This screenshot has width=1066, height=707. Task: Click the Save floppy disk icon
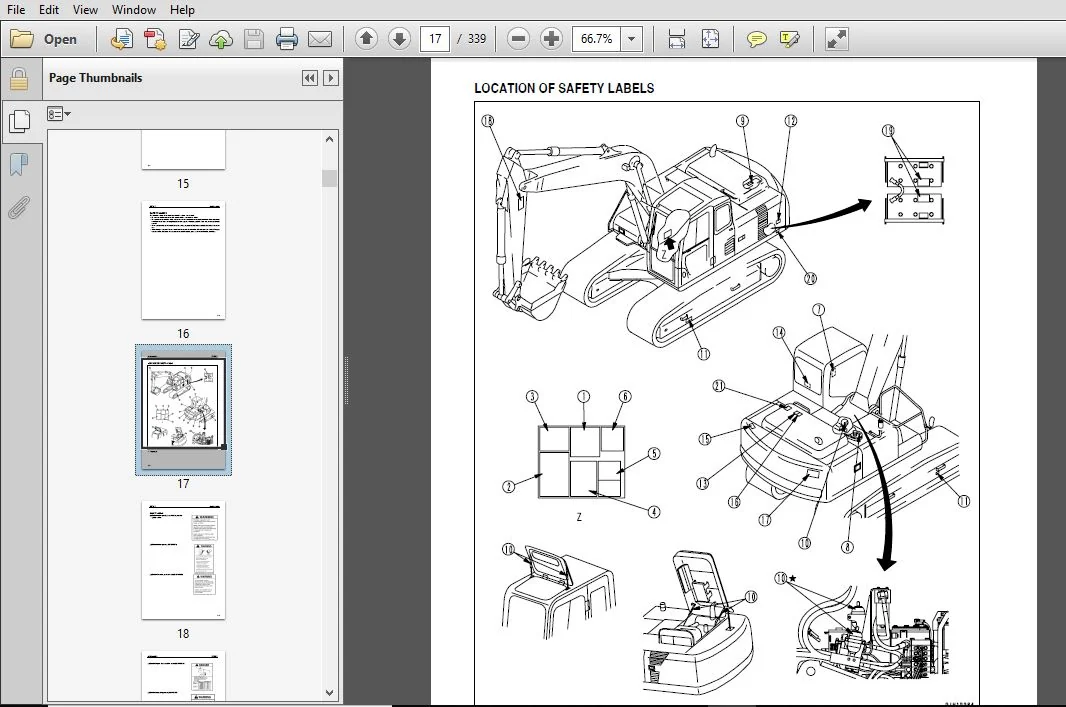254,39
